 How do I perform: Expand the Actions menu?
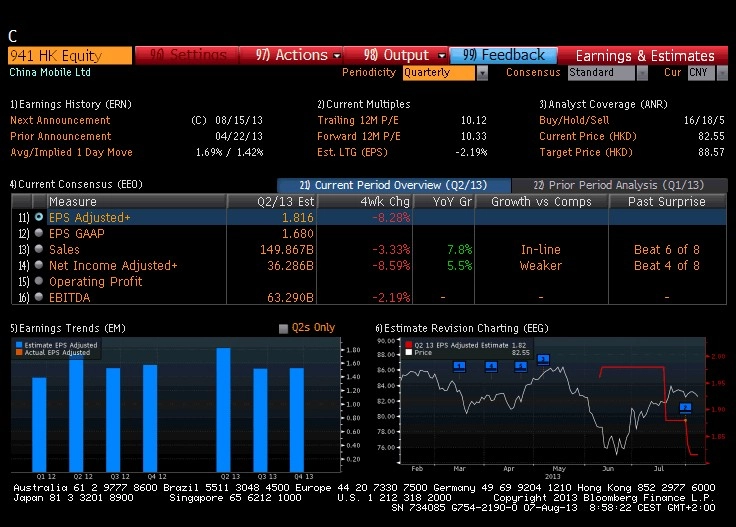coord(291,55)
